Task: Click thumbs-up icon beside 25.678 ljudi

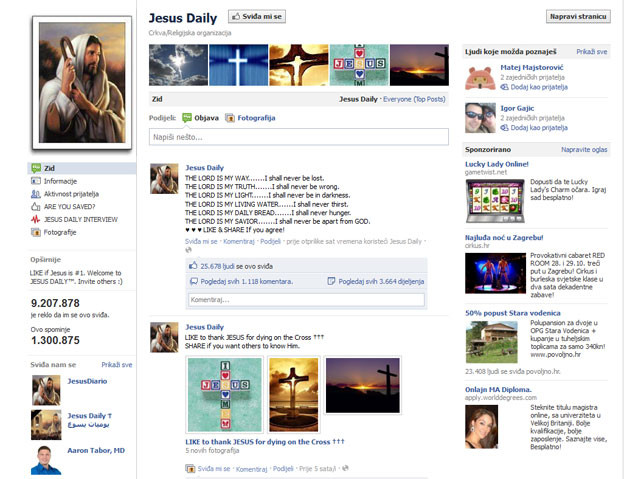Action: (193, 266)
